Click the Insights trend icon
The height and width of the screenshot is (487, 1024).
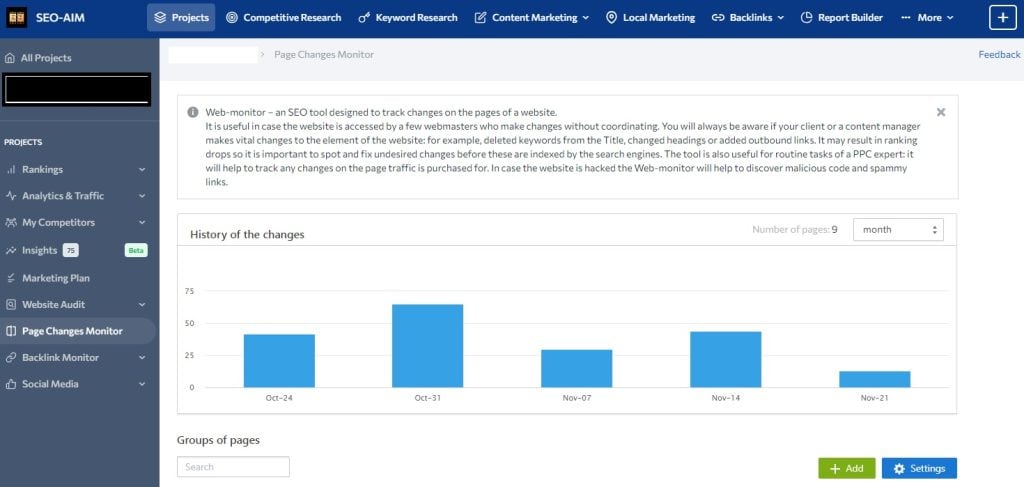(10, 251)
